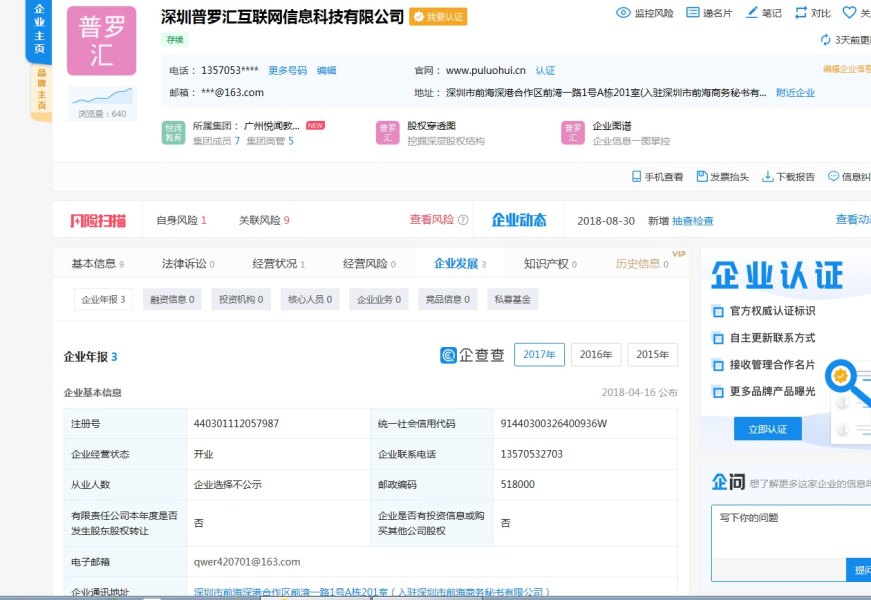Click the 我要认证 badge button
This screenshot has height=600, width=871.
[x=438, y=17]
